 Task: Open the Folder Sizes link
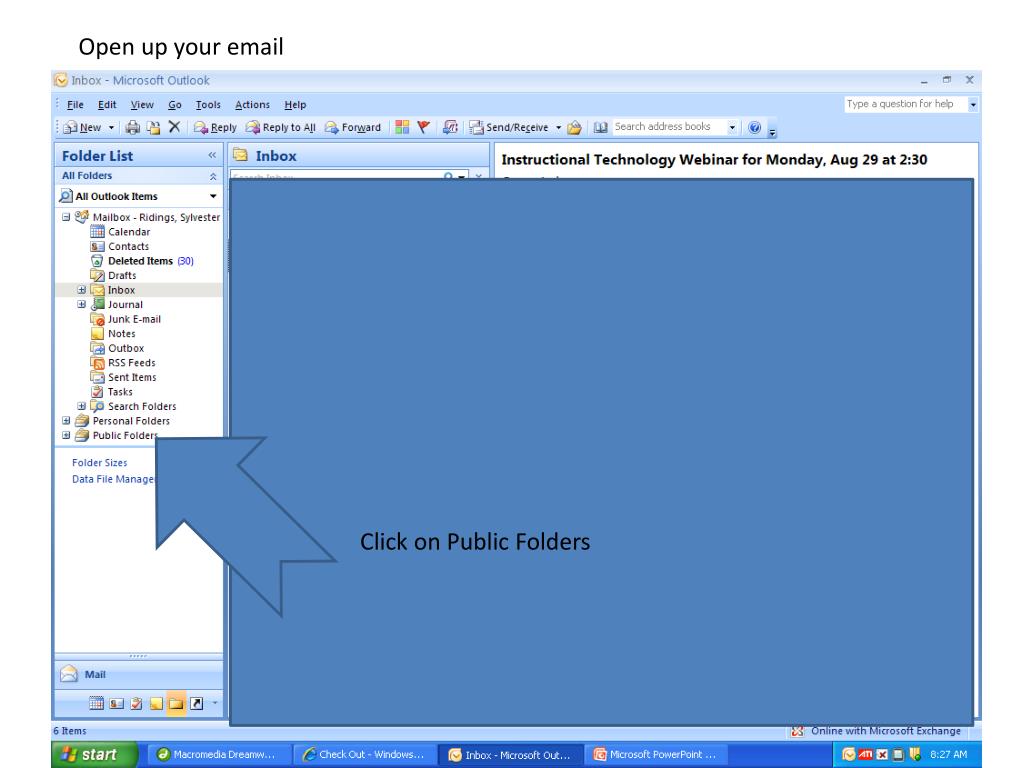tap(99, 462)
